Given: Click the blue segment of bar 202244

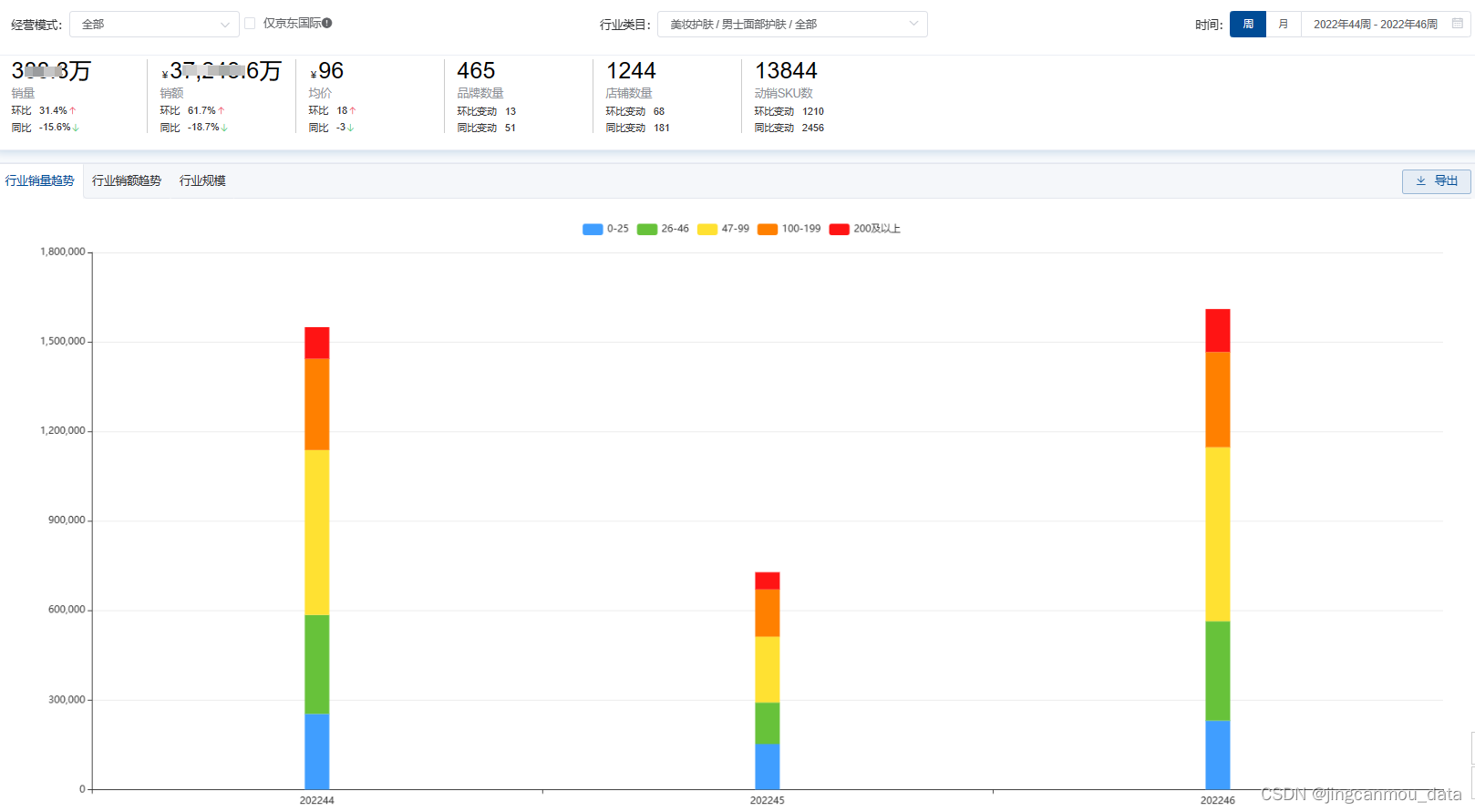Looking at the screenshot, I should 317,751.
